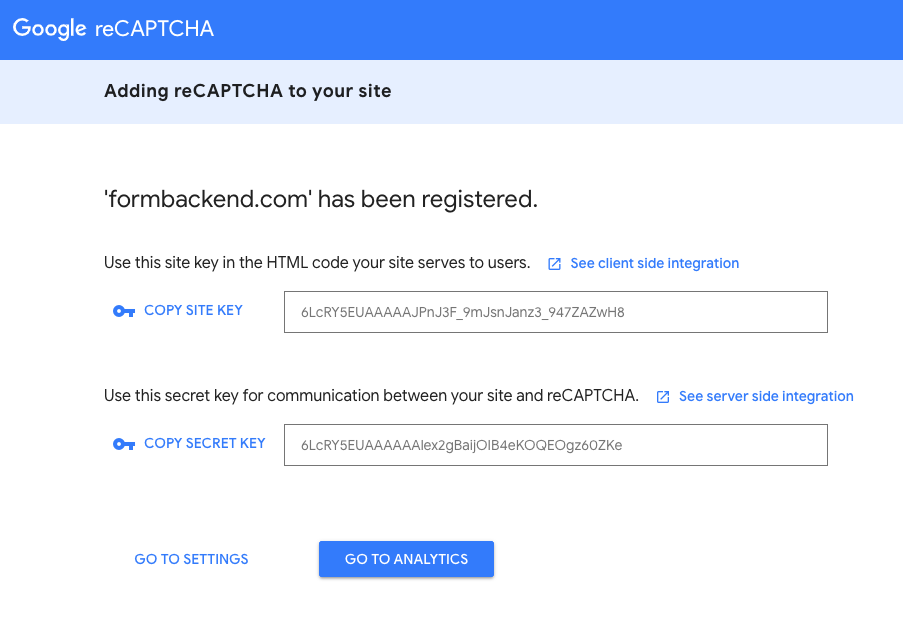Screen dimensions: 903x638
Task: Click the 'formbackend.com has been registered' heading
Action: [320, 199]
